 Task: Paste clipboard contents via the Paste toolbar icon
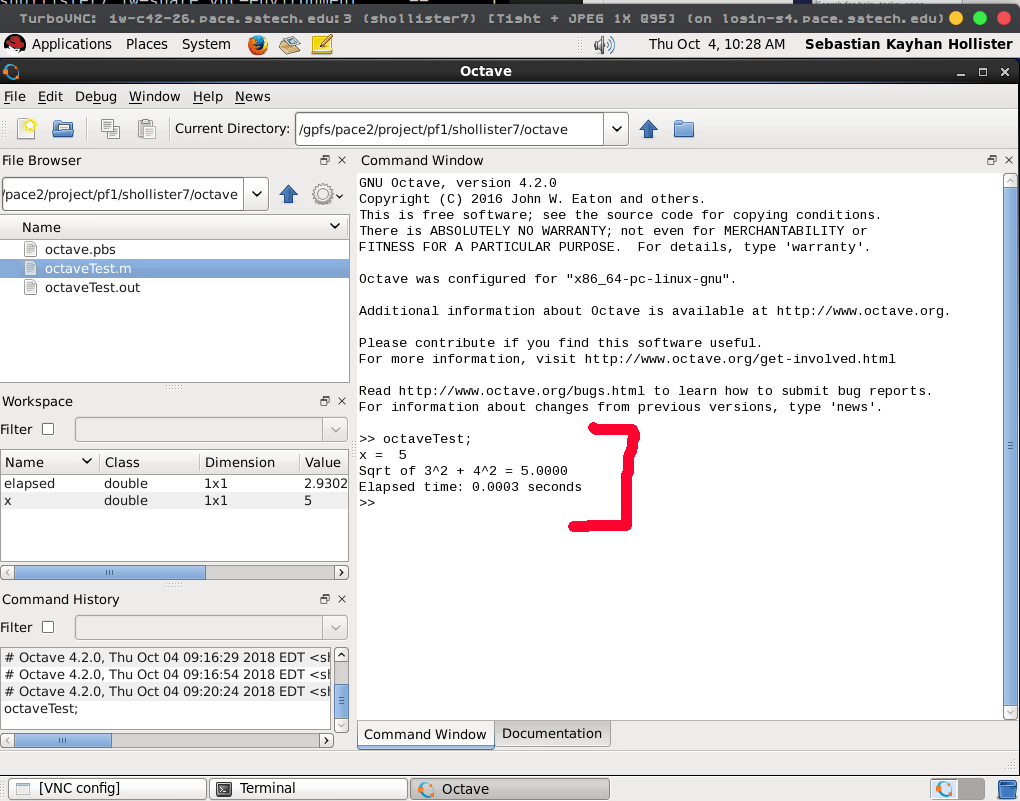[143, 128]
